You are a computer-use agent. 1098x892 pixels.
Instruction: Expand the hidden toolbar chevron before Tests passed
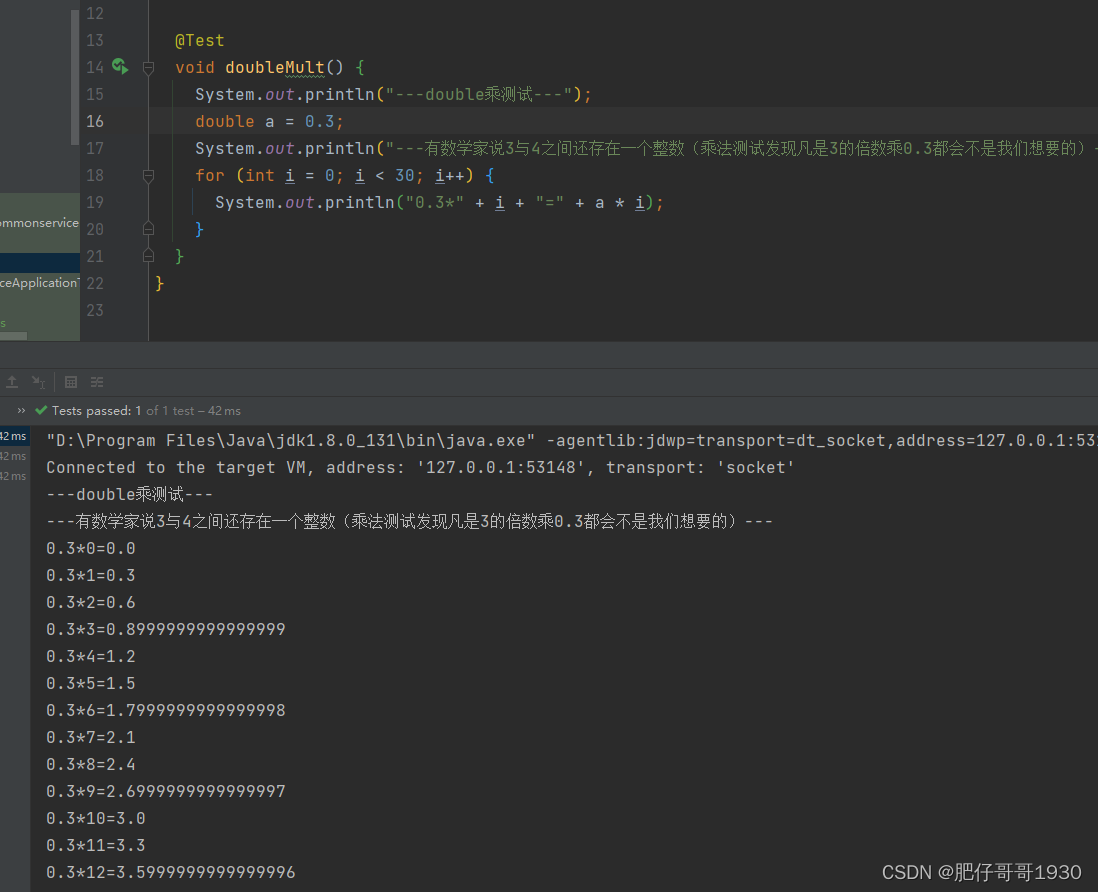pyautogui.click(x=21, y=410)
